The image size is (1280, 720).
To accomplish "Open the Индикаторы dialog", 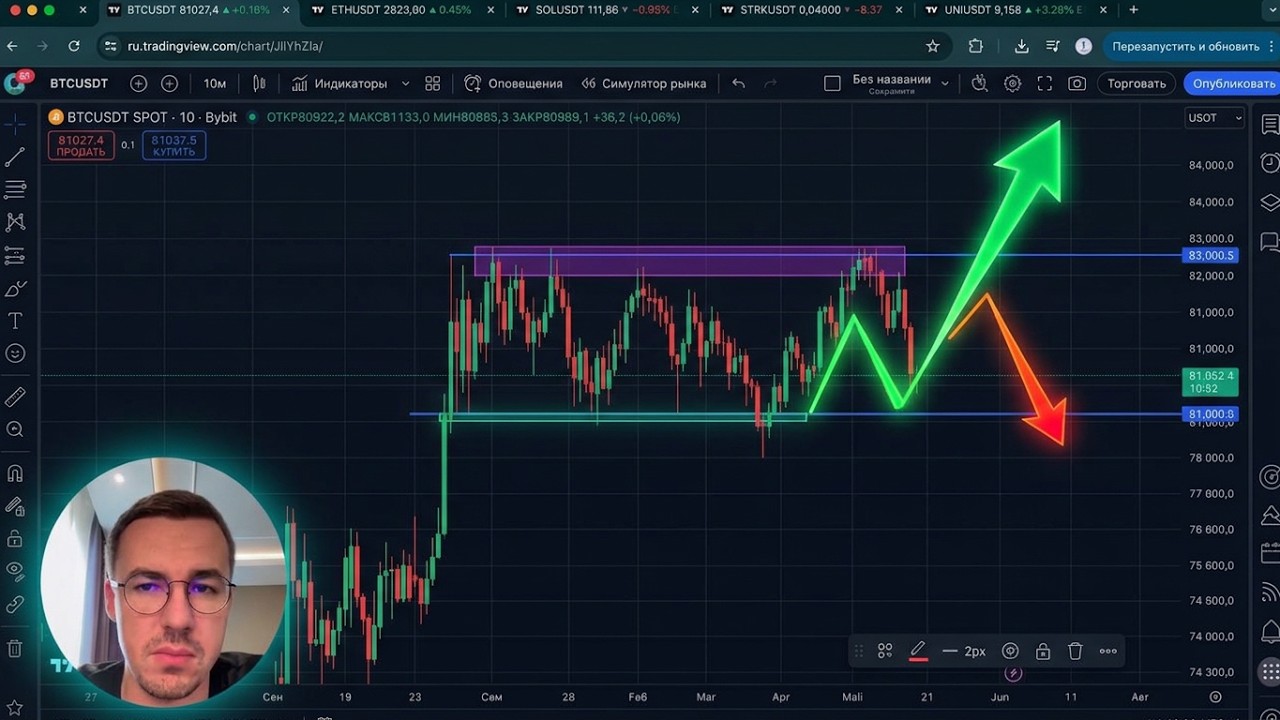I will [x=339, y=83].
